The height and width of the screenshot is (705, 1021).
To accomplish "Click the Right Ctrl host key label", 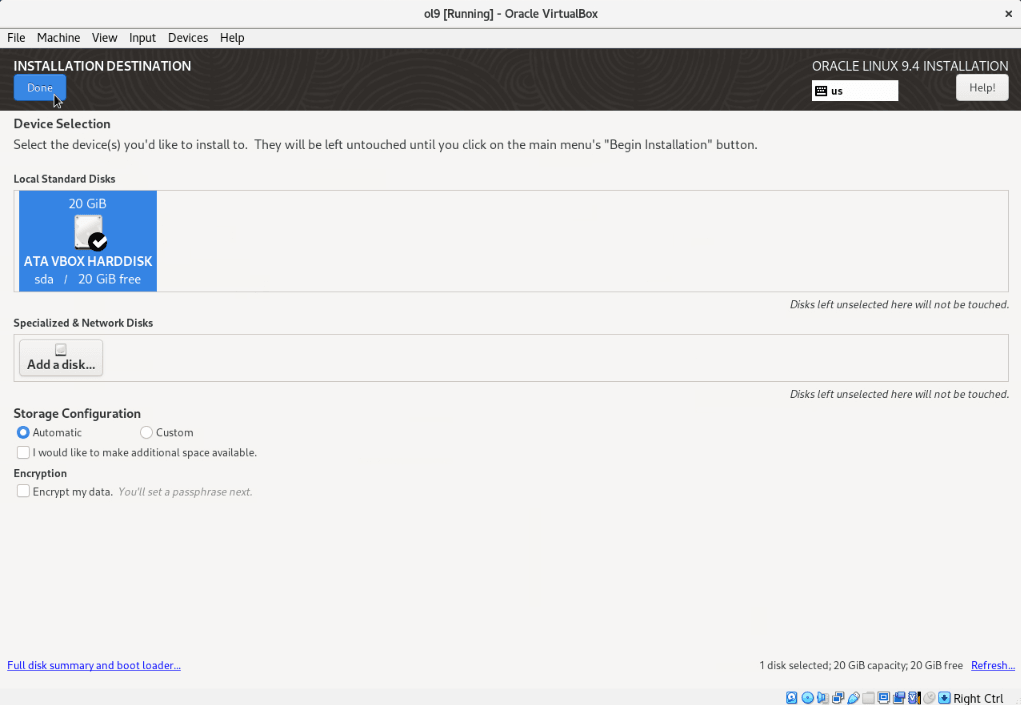I will point(978,698).
